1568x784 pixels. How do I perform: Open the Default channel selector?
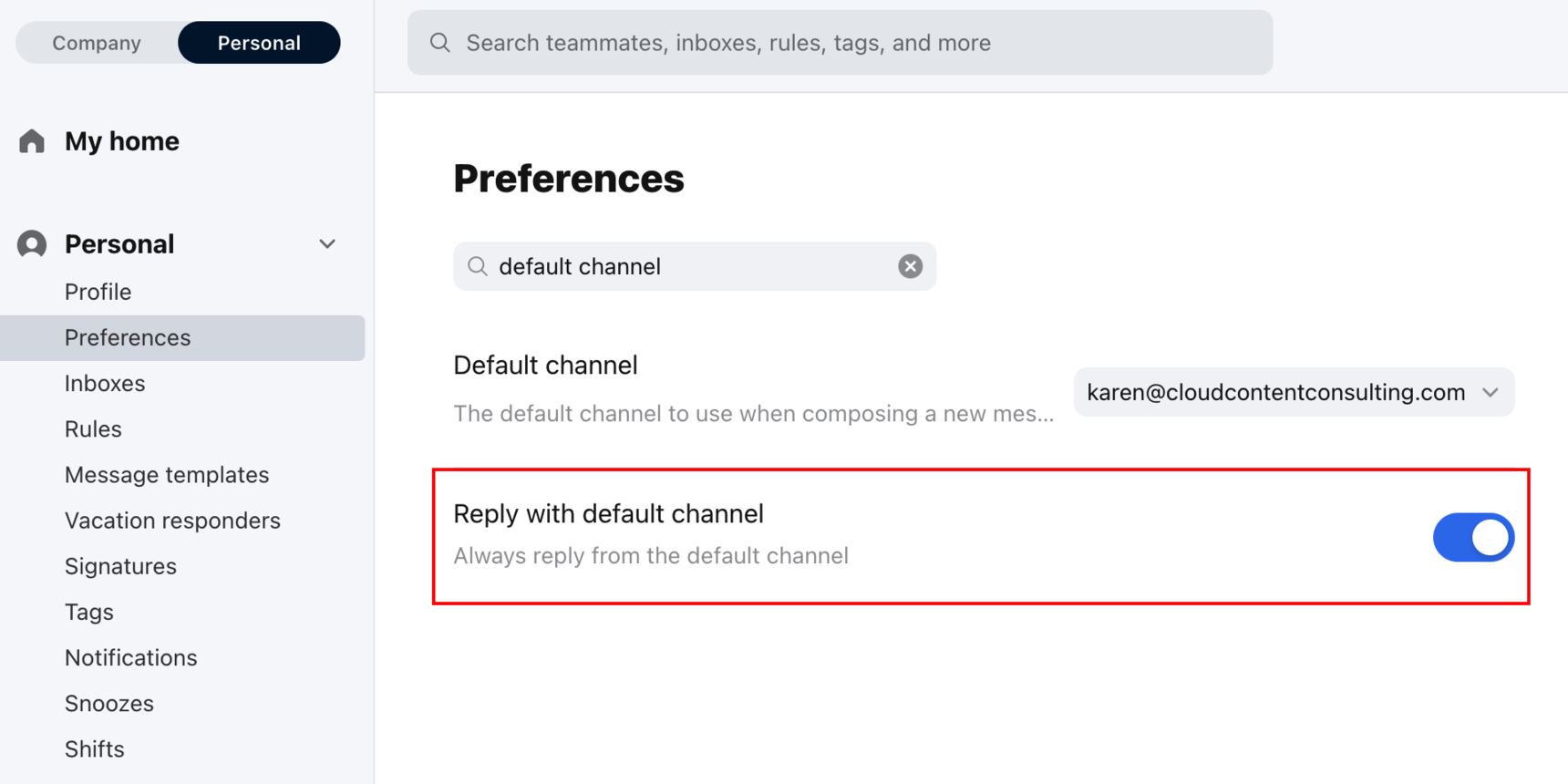click(1293, 392)
